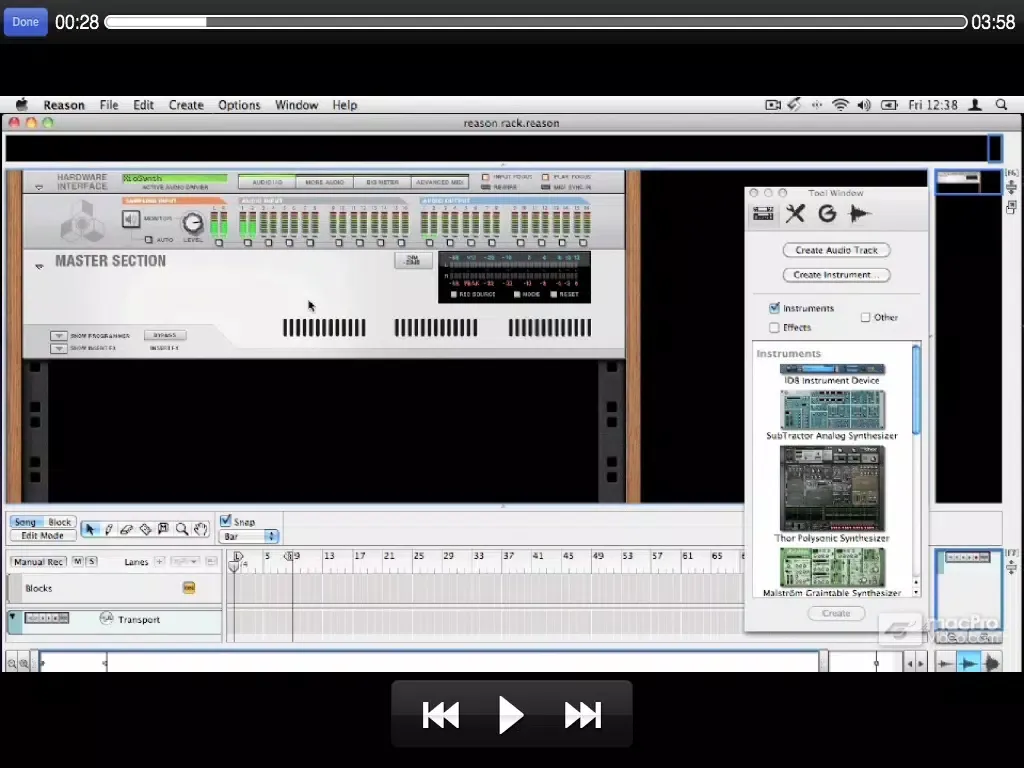Select the Pencil tool
The image size is (1024, 768).
pos(108,529)
